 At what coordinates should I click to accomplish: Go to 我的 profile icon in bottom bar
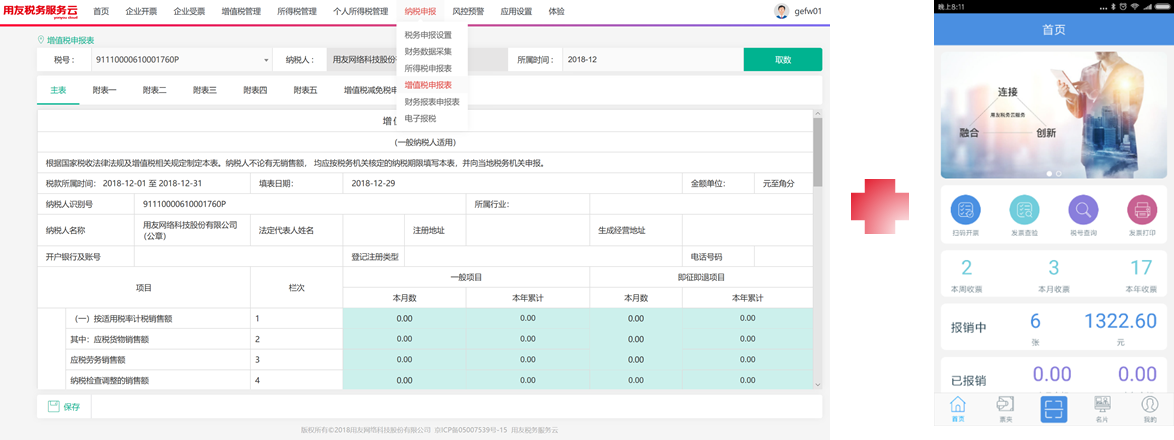click(x=1150, y=408)
